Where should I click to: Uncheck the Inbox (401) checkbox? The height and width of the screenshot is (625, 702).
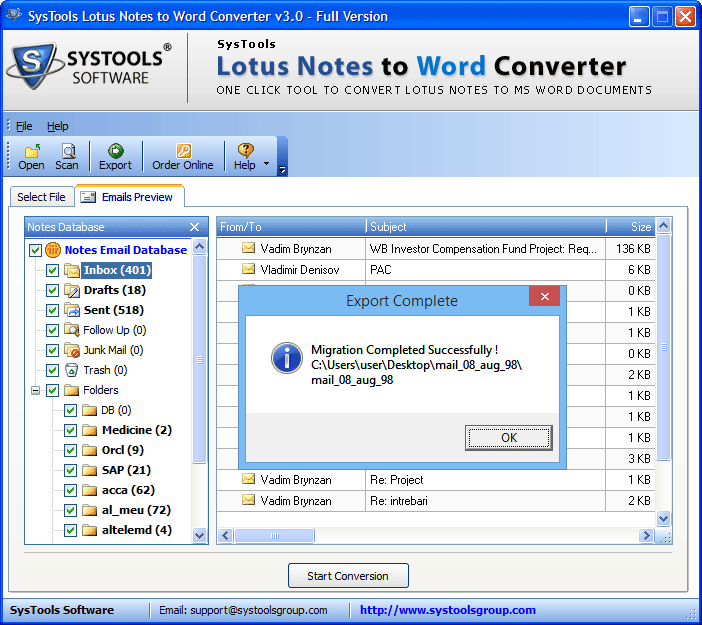click(52, 270)
